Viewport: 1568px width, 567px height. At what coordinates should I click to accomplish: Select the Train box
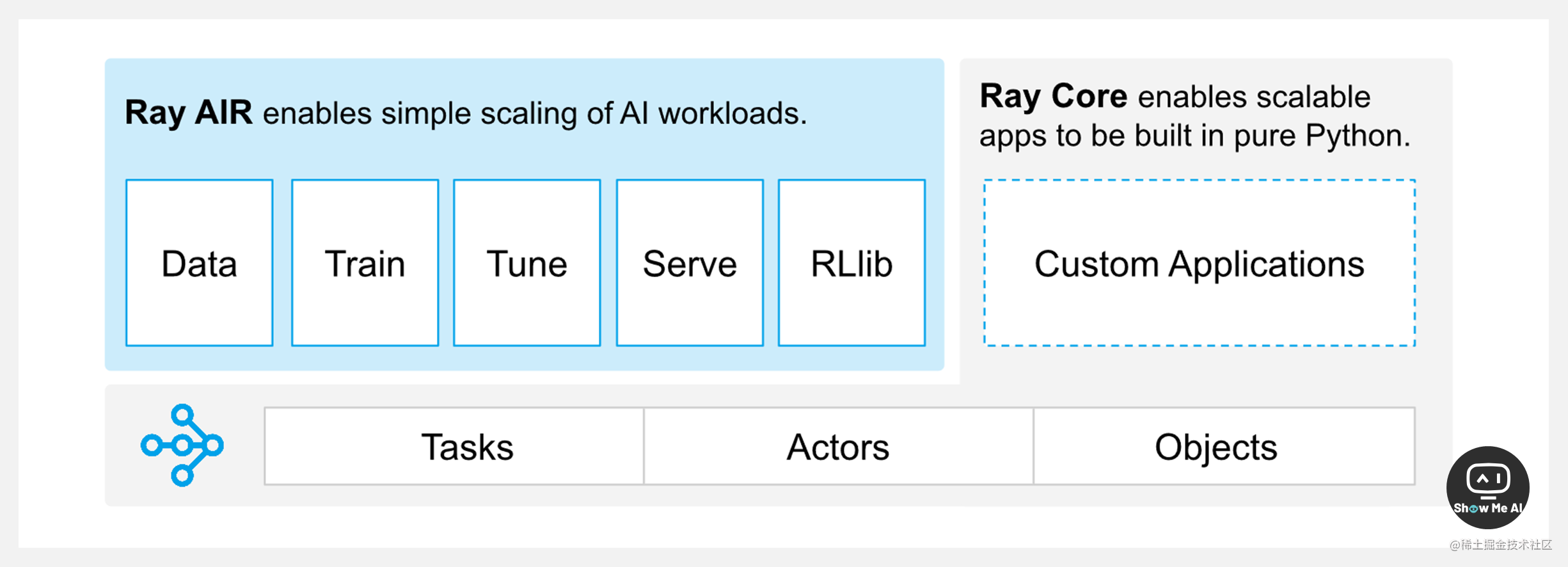pyautogui.click(x=365, y=263)
